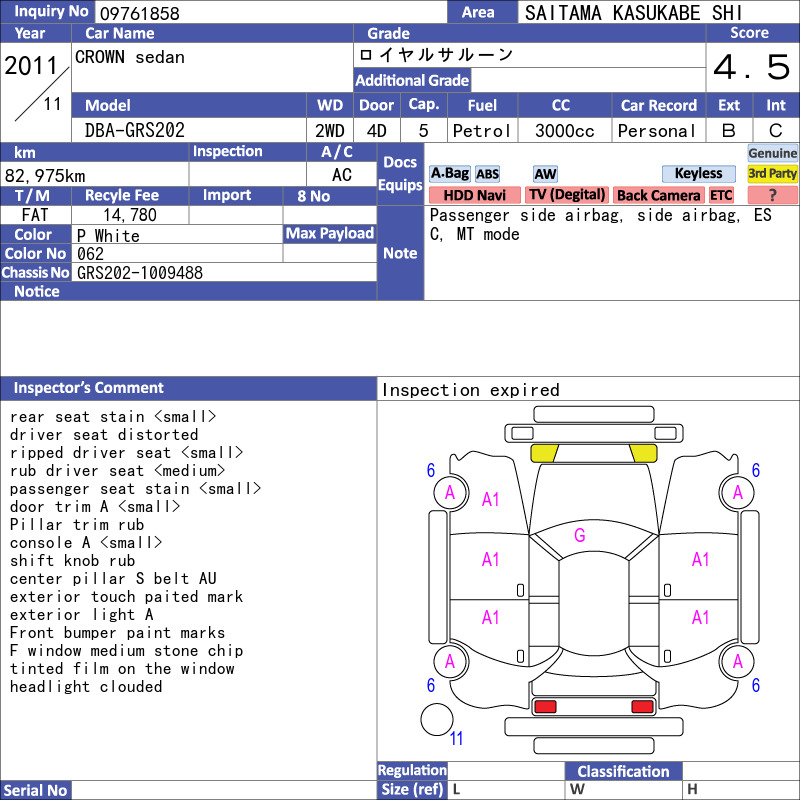Click the left red taillight marker
Screen dimensions: 800x800
pos(545,707)
